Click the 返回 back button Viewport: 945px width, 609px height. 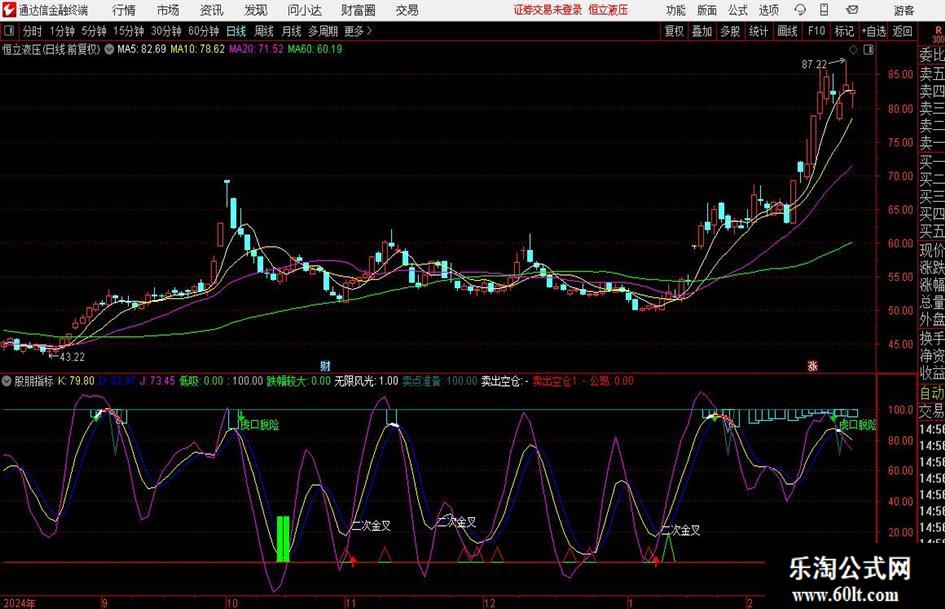point(902,31)
